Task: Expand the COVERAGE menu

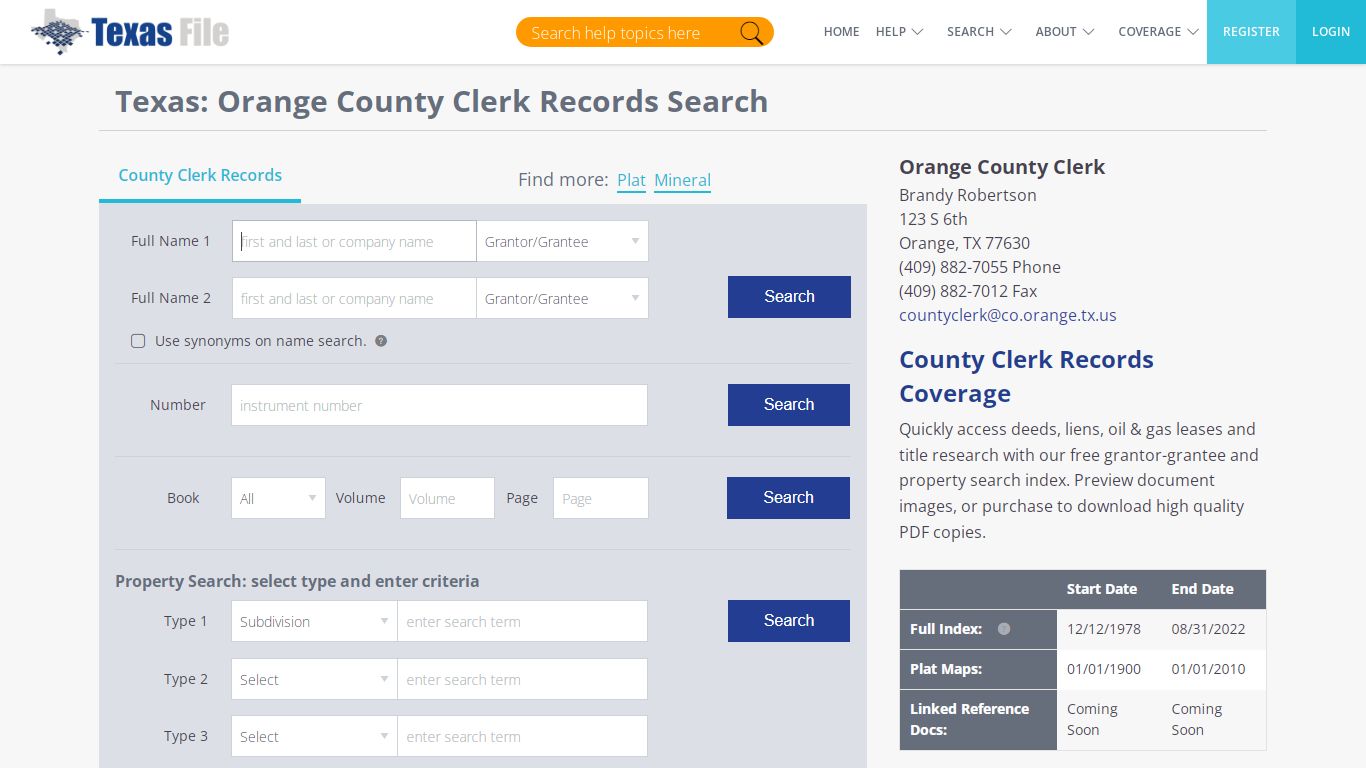Action: coord(1158,32)
